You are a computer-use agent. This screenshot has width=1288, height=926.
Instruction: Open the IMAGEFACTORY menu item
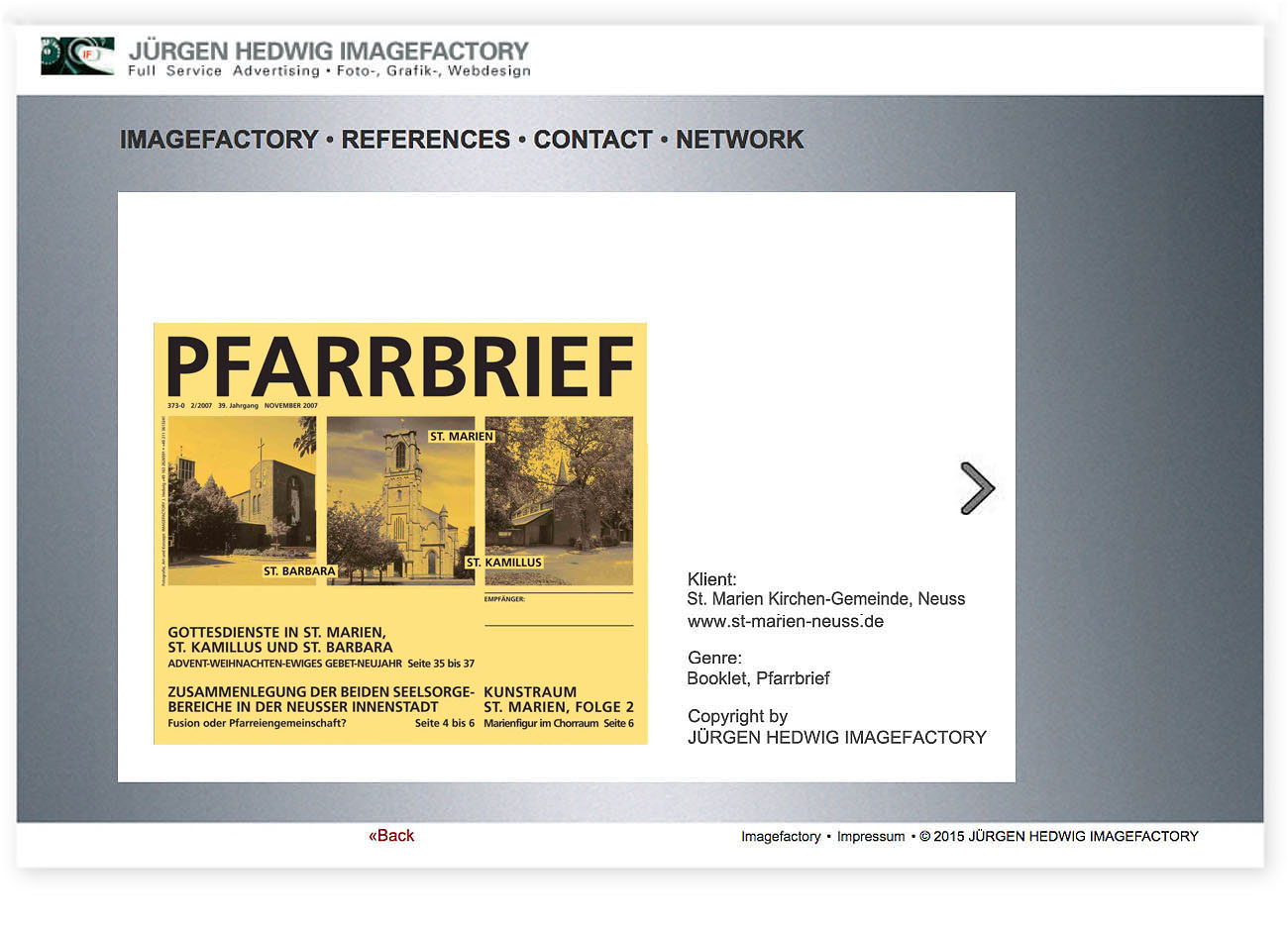(x=219, y=140)
